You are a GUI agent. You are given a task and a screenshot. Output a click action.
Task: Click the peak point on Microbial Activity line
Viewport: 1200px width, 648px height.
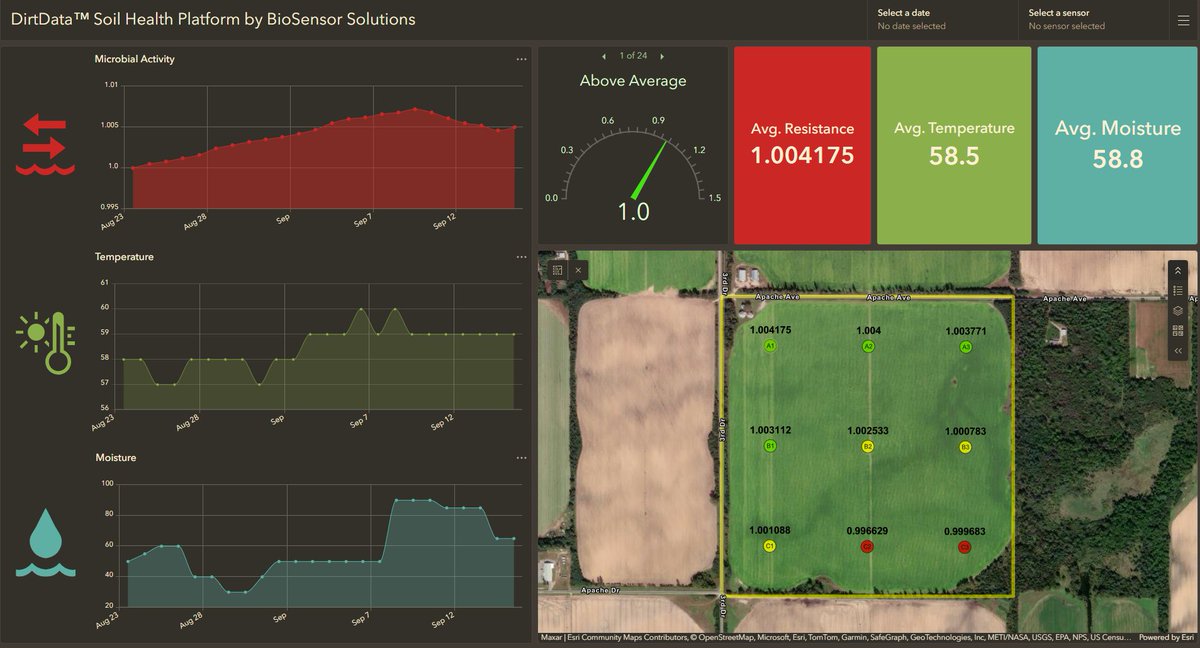click(415, 109)
